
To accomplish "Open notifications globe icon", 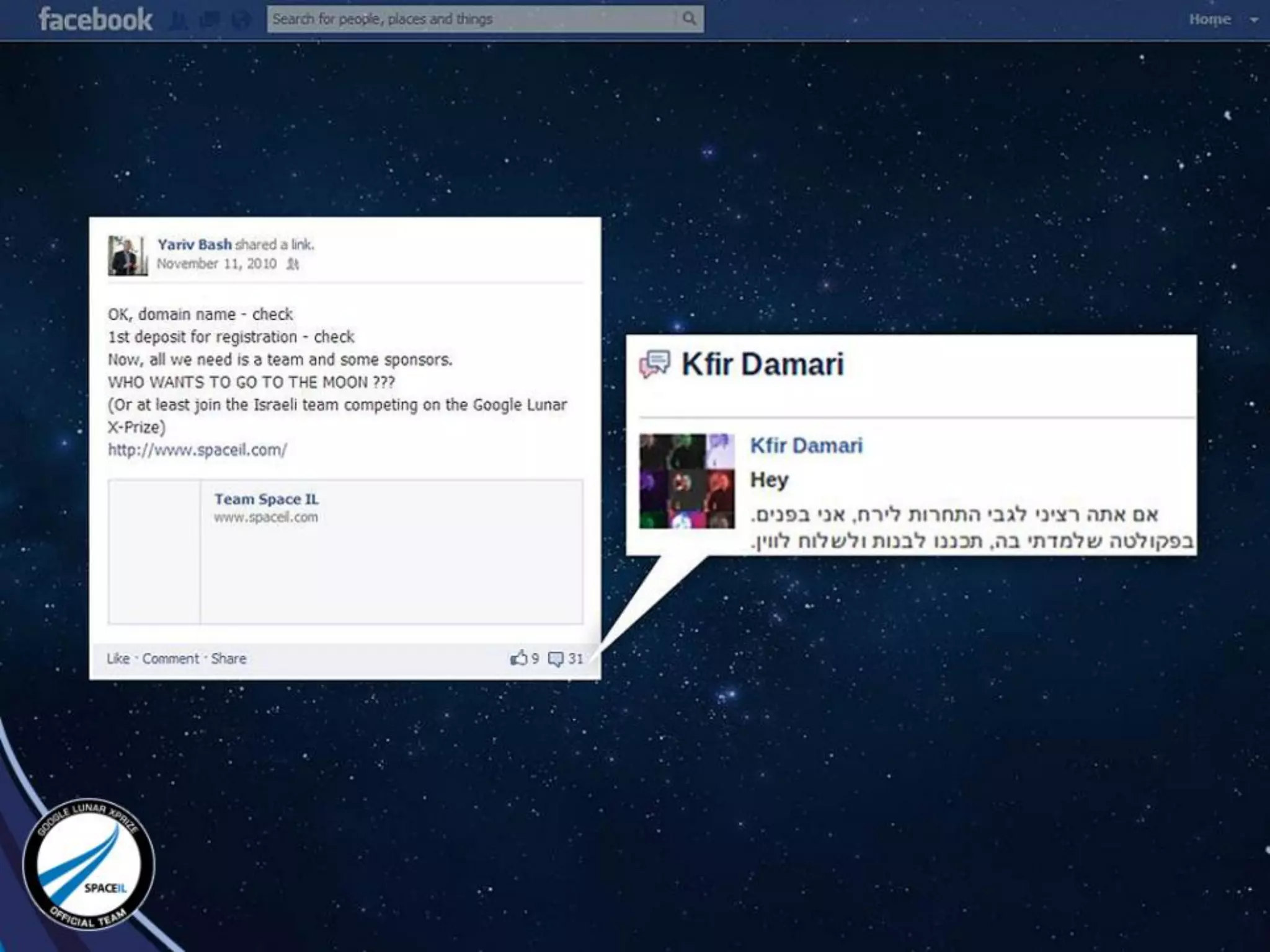I will (x=241, y=20).
